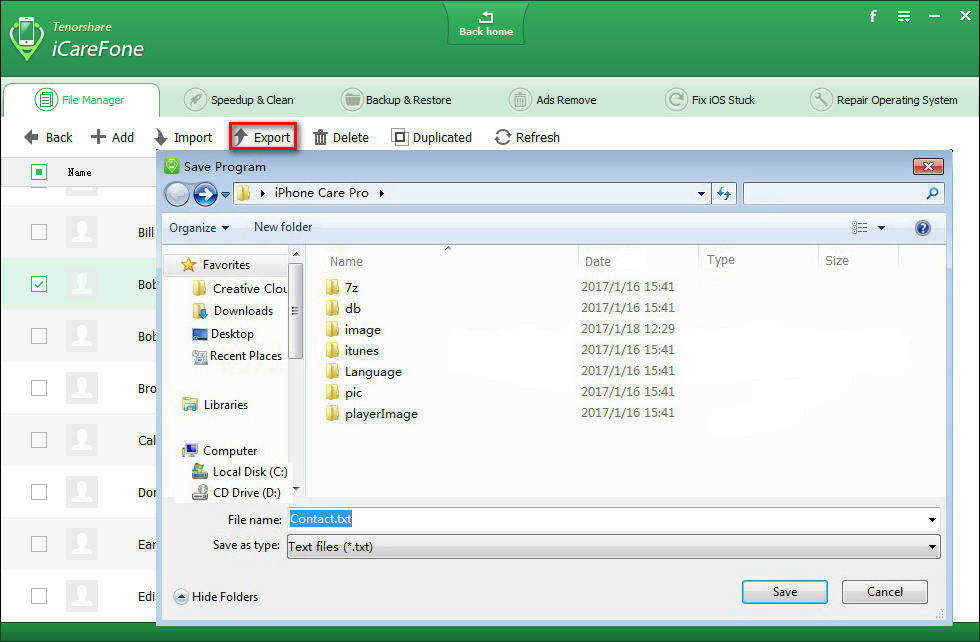Open Creative Cloud folder in Favorites
This screenshot has height=642, width=980.
pyautogui.click(x=239, y=288)
